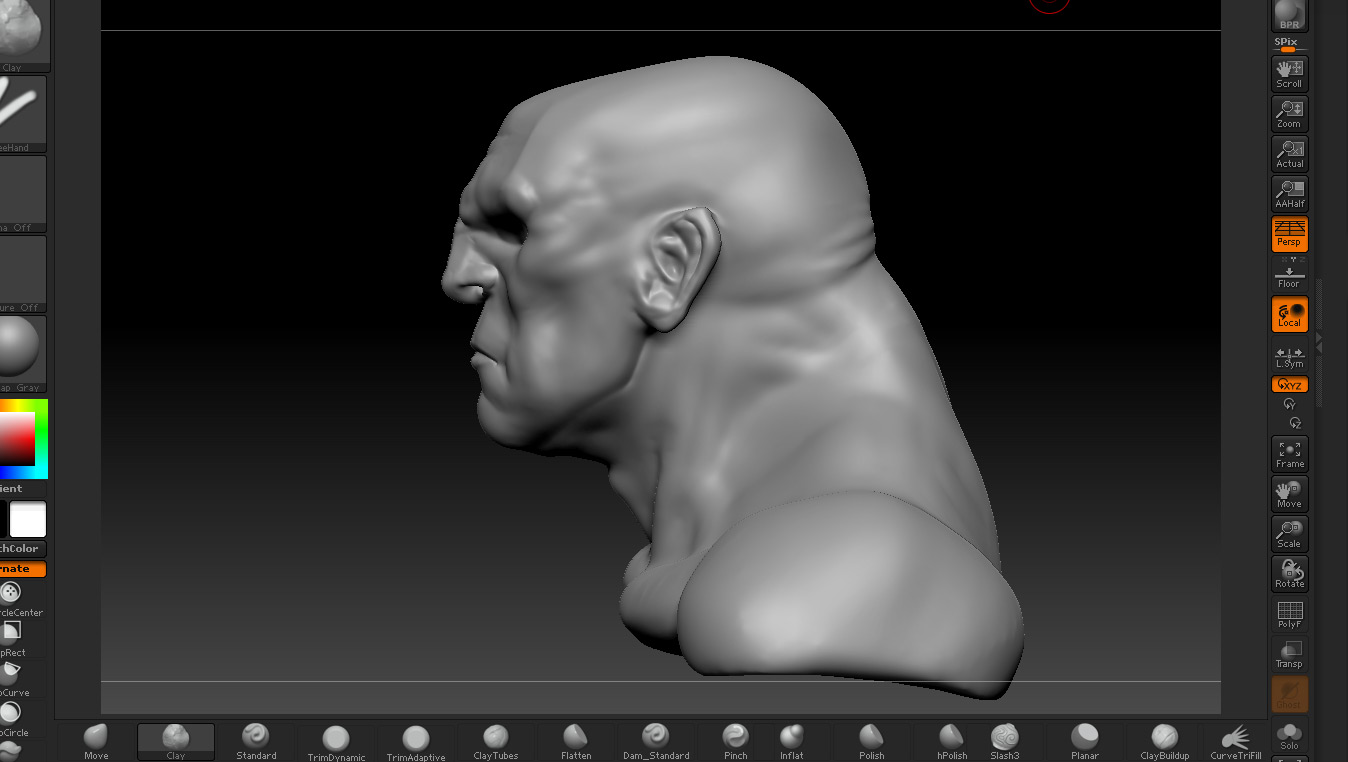1348x762 pixels.
Task: Select the ClayTubes brush
Action: (496, 742)
